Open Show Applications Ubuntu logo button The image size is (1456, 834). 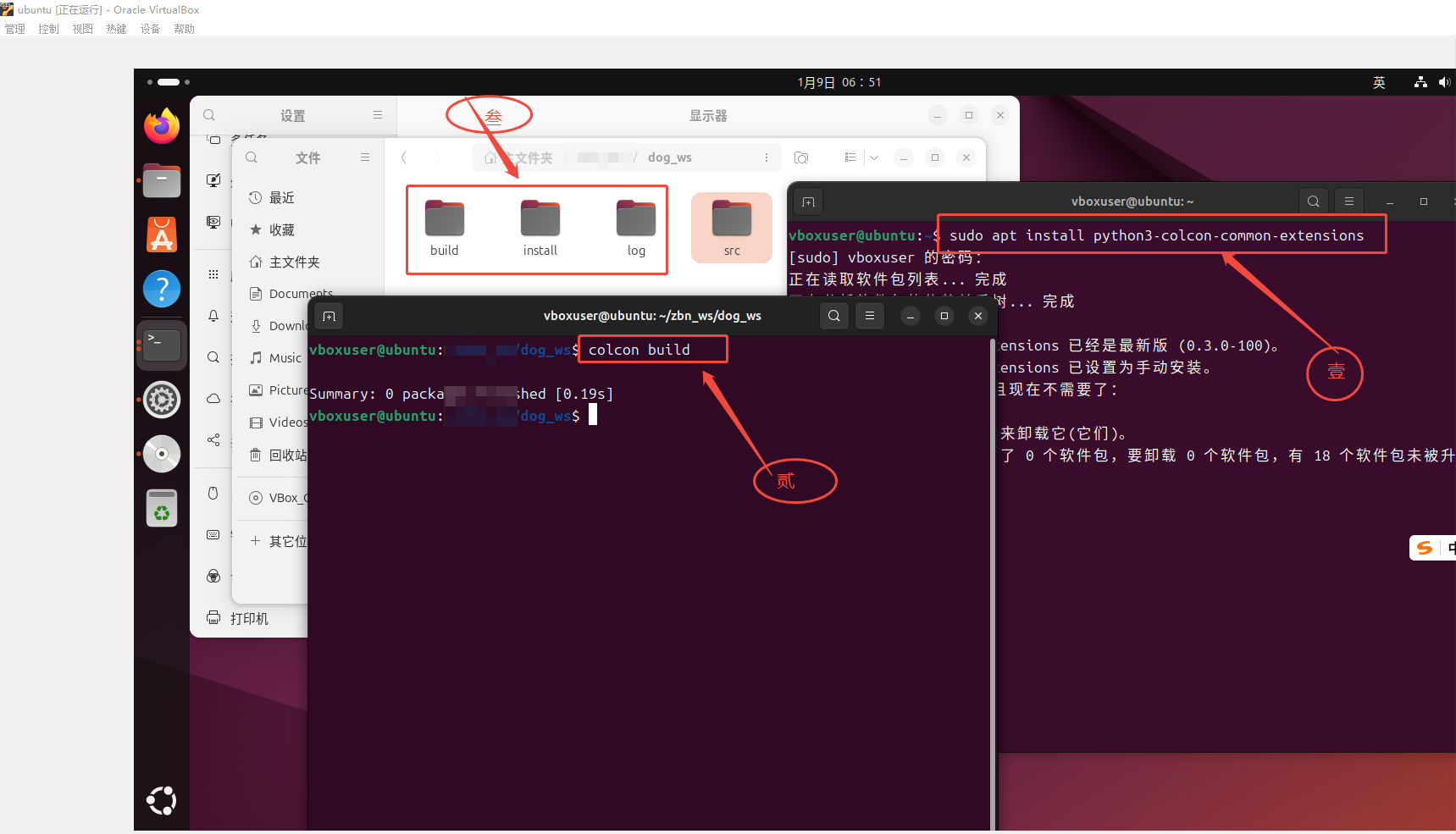point(162,800)
